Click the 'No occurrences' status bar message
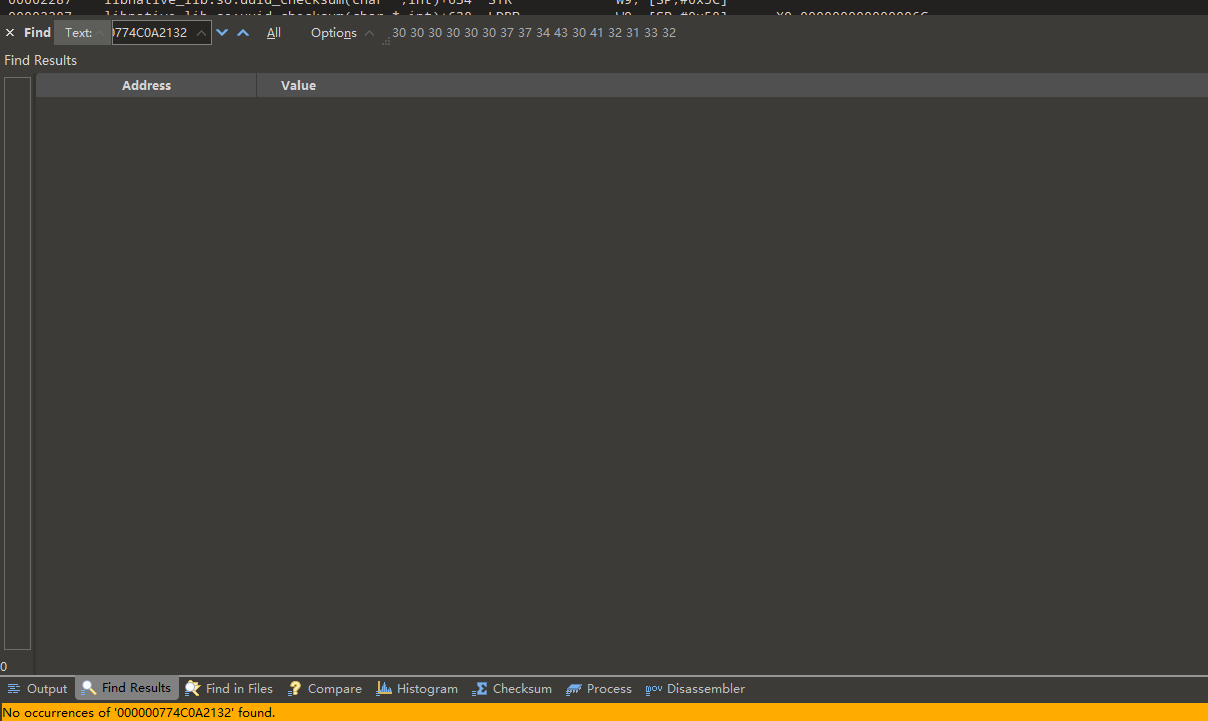This screenshot has height=721, width=1208. (138, 713)
